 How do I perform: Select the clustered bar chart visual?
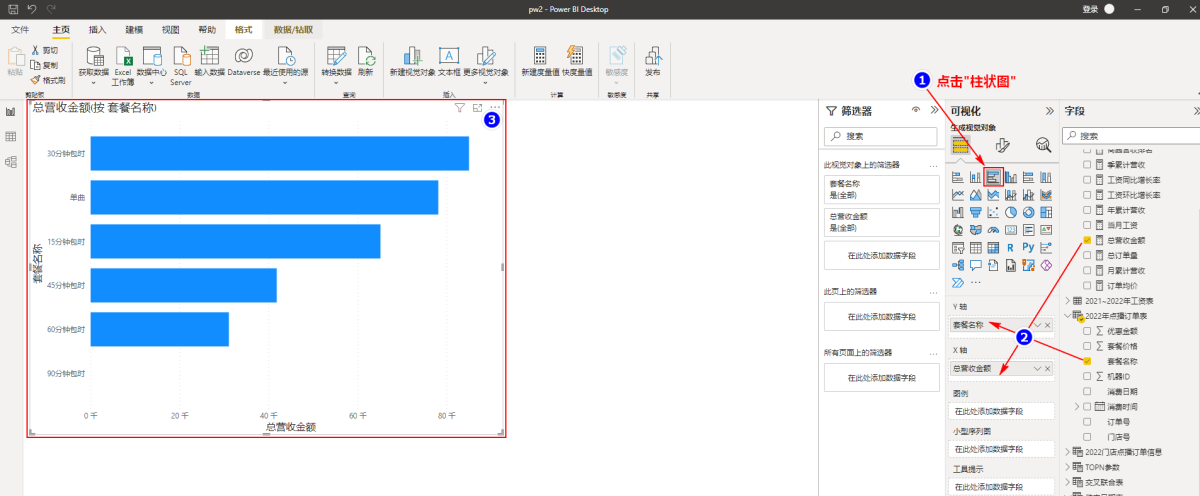(993, 177)
